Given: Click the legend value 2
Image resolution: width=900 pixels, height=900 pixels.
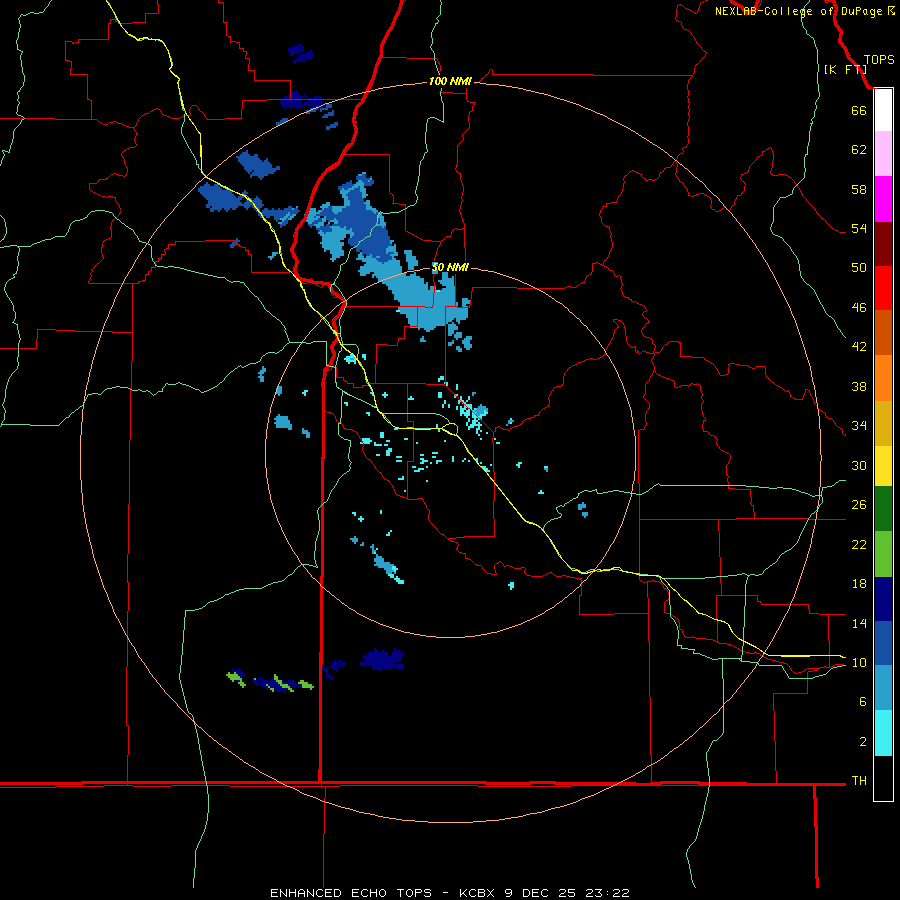Looking at the screenshot, I should click(862, 742).
